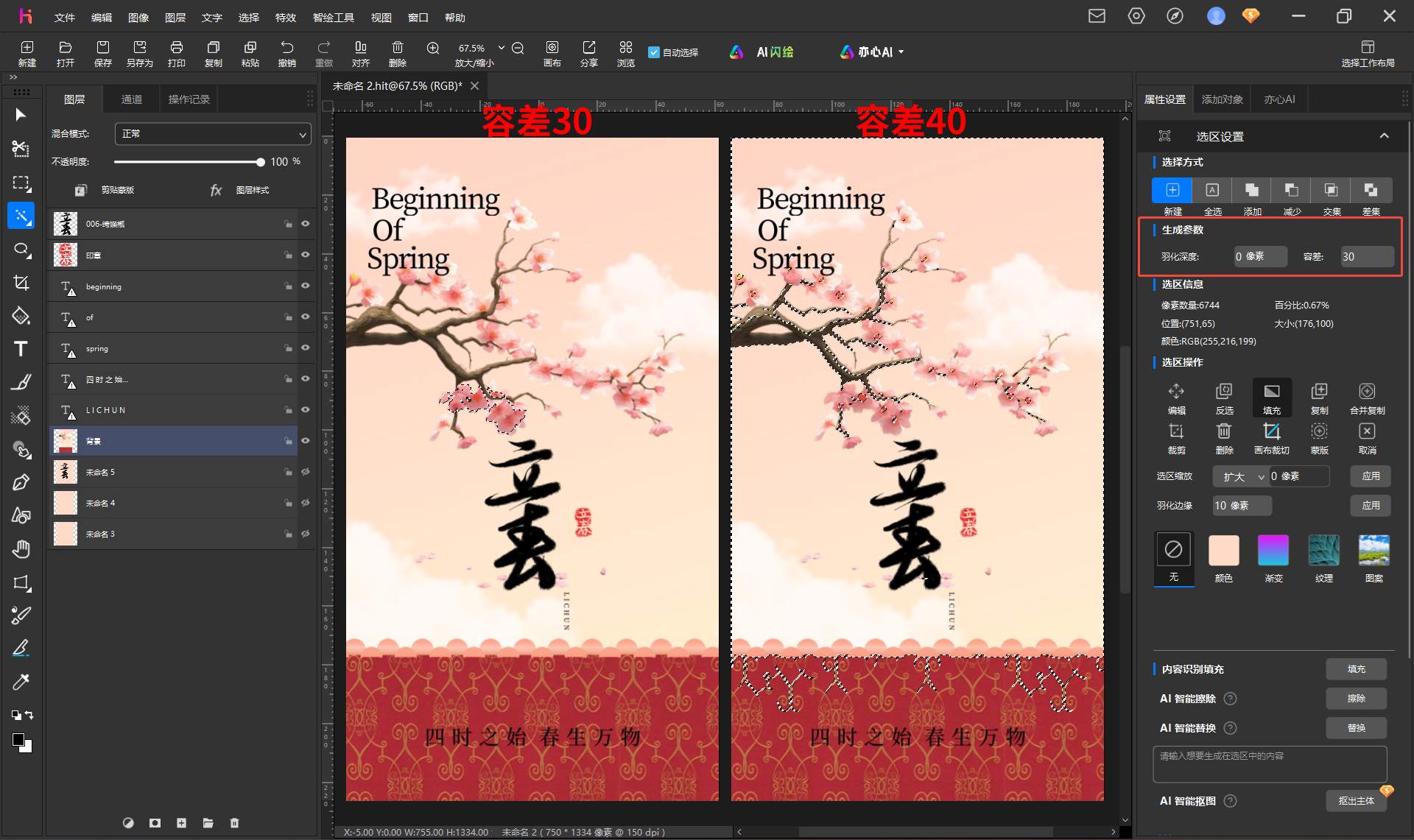The width and height of the screenshot is (1414, 840).
Task: Switch to the 操作记录 tab
Action: tap(189, 99)
